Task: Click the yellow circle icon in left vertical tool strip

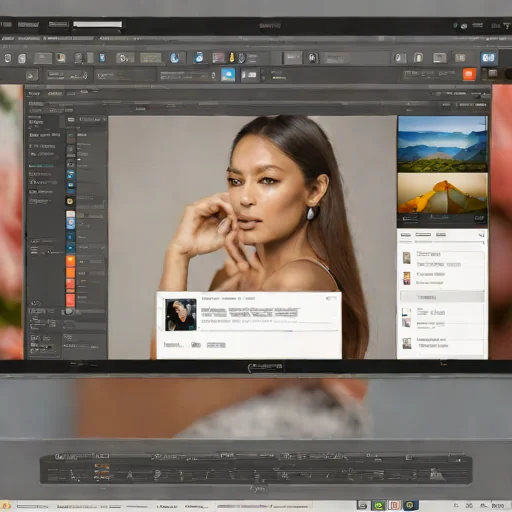Action: [x=70, y=201]
